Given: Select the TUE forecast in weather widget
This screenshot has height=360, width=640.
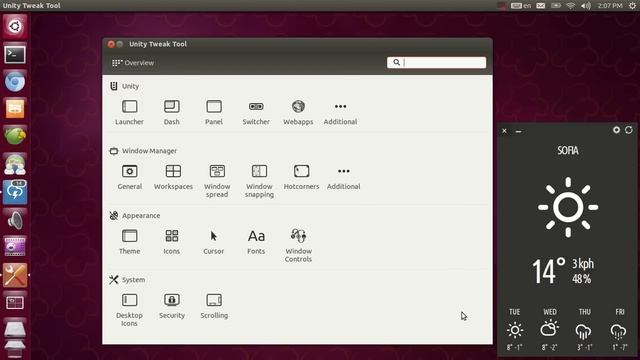Looking at the screenshot, I should coord(515,329).
